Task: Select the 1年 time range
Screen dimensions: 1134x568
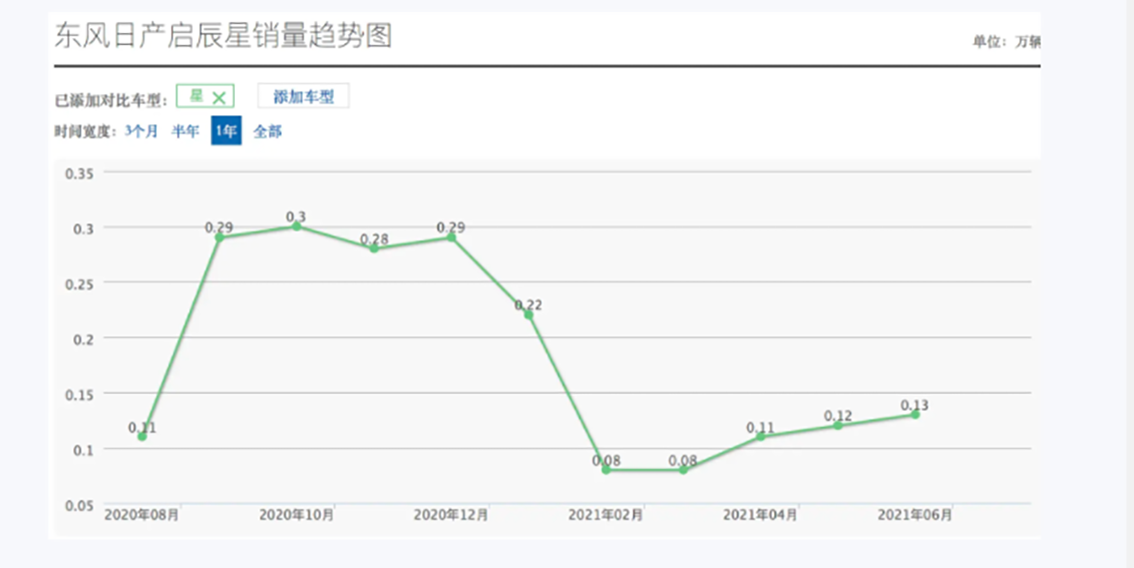Action: (226, 131)
